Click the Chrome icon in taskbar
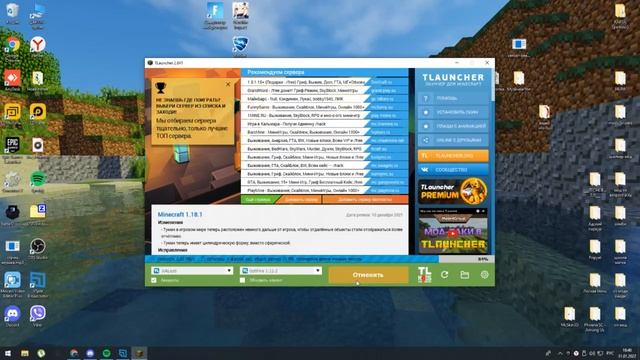The width and height of the screenshot is (640, 360). (74, 353)
